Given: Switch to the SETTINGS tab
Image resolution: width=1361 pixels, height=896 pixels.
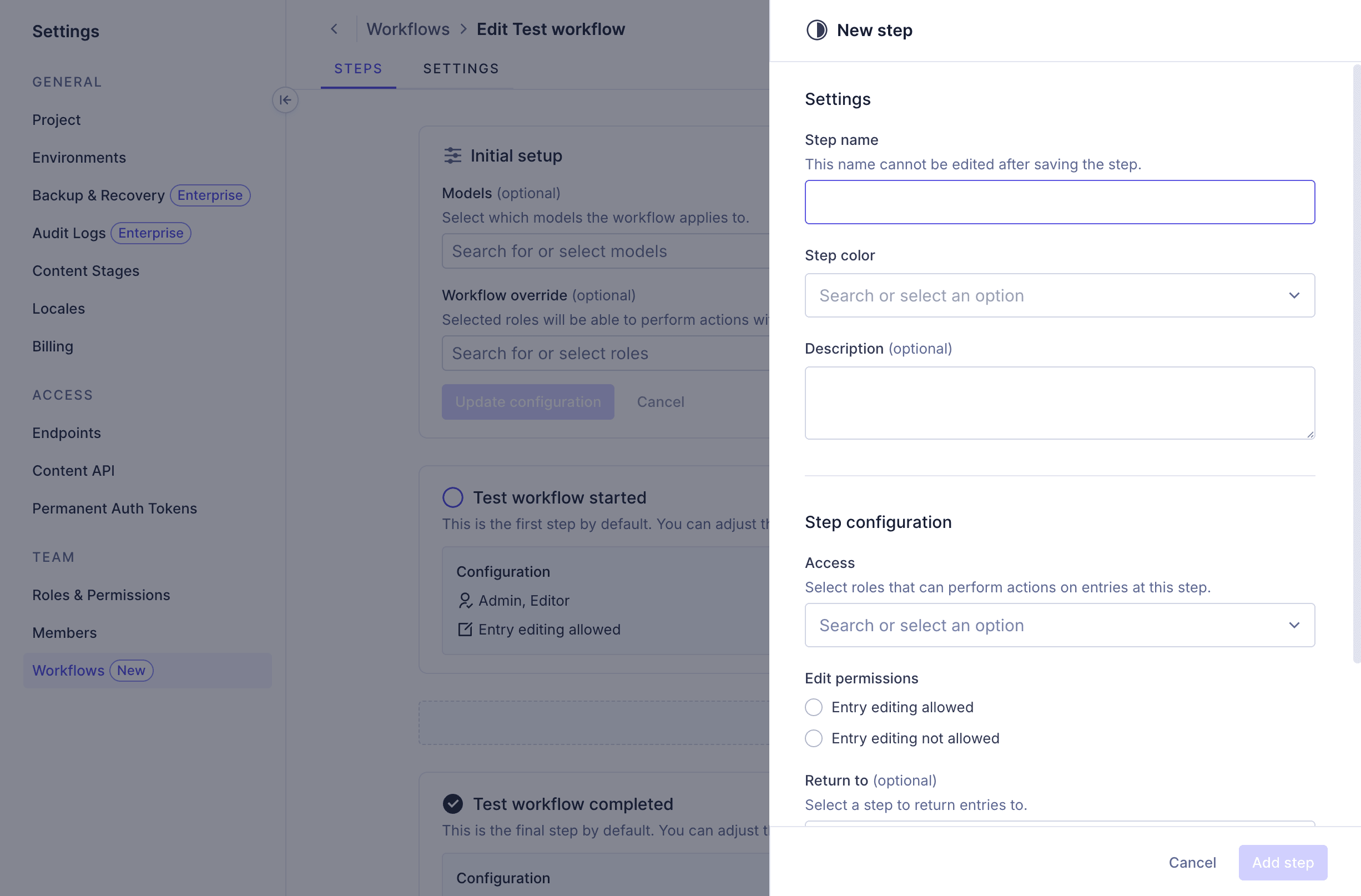Looking at the screenshot, I should (460, 69).
